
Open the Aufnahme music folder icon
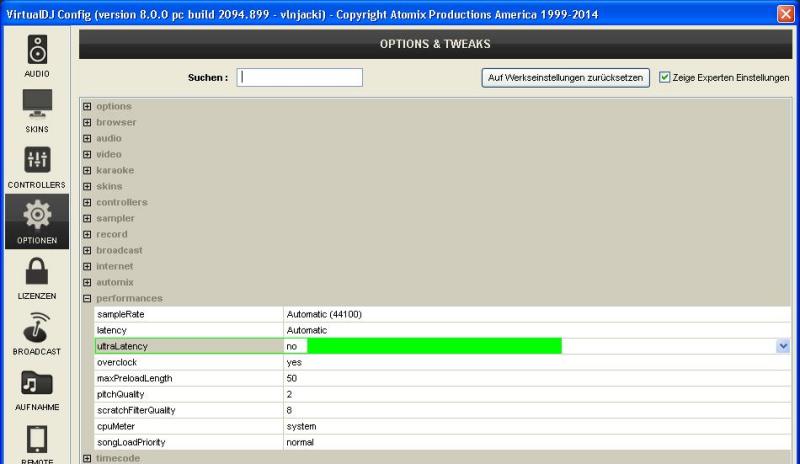pos(37,382)
